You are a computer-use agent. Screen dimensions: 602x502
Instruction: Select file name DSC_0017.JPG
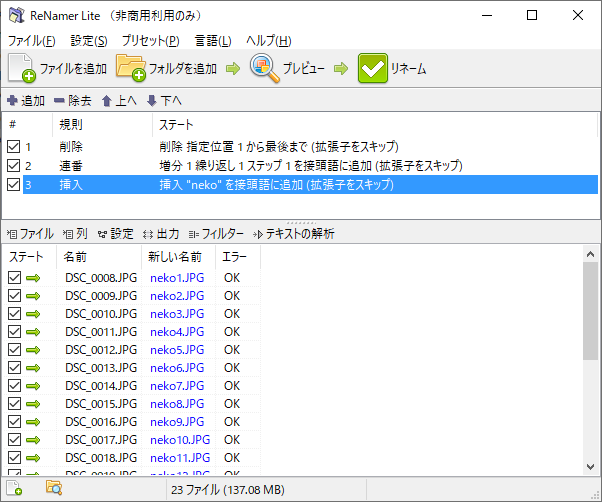(x=101, y=440)
